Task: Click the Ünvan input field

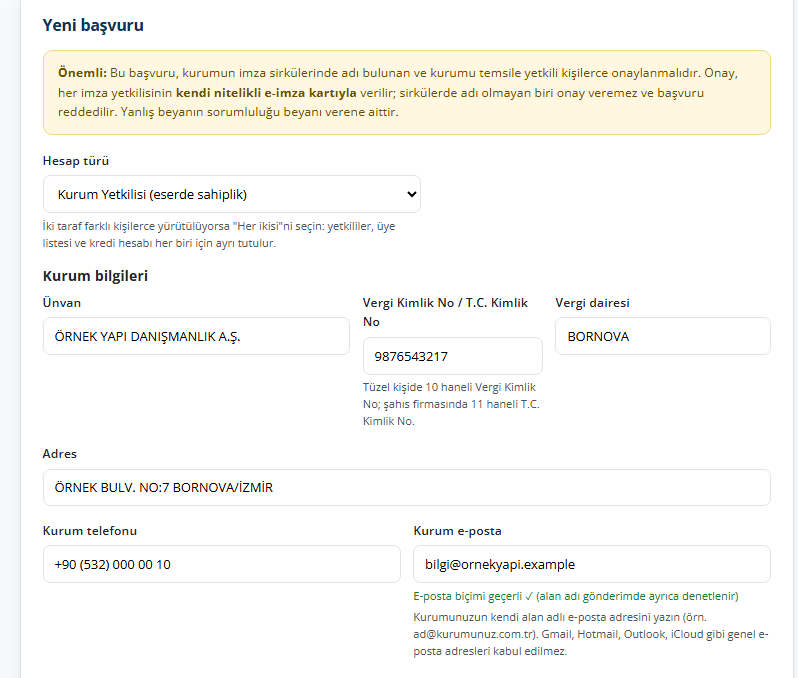Action: 196,336
